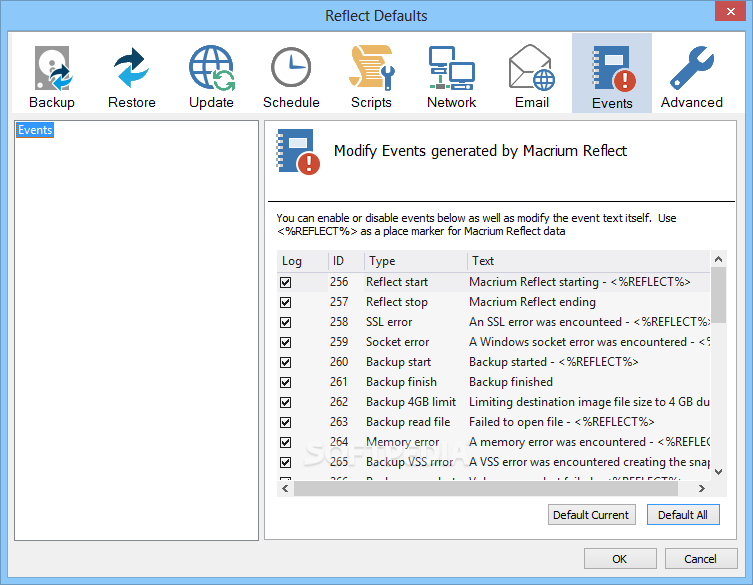Click the Default All button

coord(683,515)
